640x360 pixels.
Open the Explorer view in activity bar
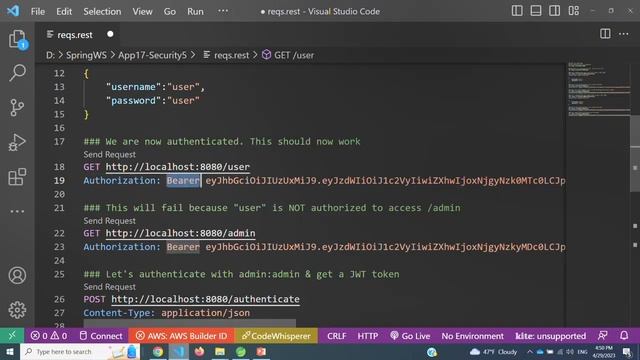click(x=17, y=39)
